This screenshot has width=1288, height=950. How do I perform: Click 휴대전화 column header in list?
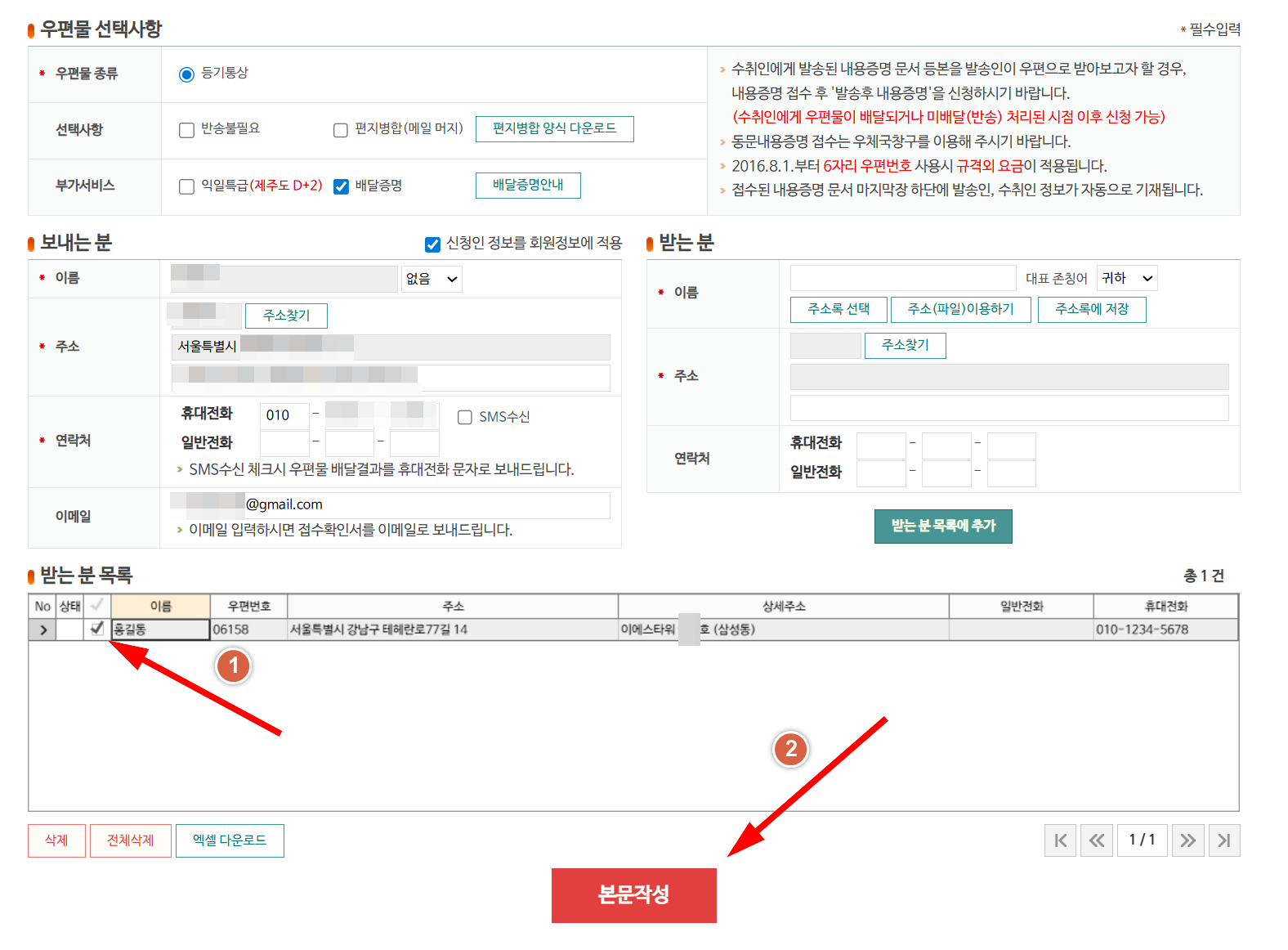(1166, 606)
